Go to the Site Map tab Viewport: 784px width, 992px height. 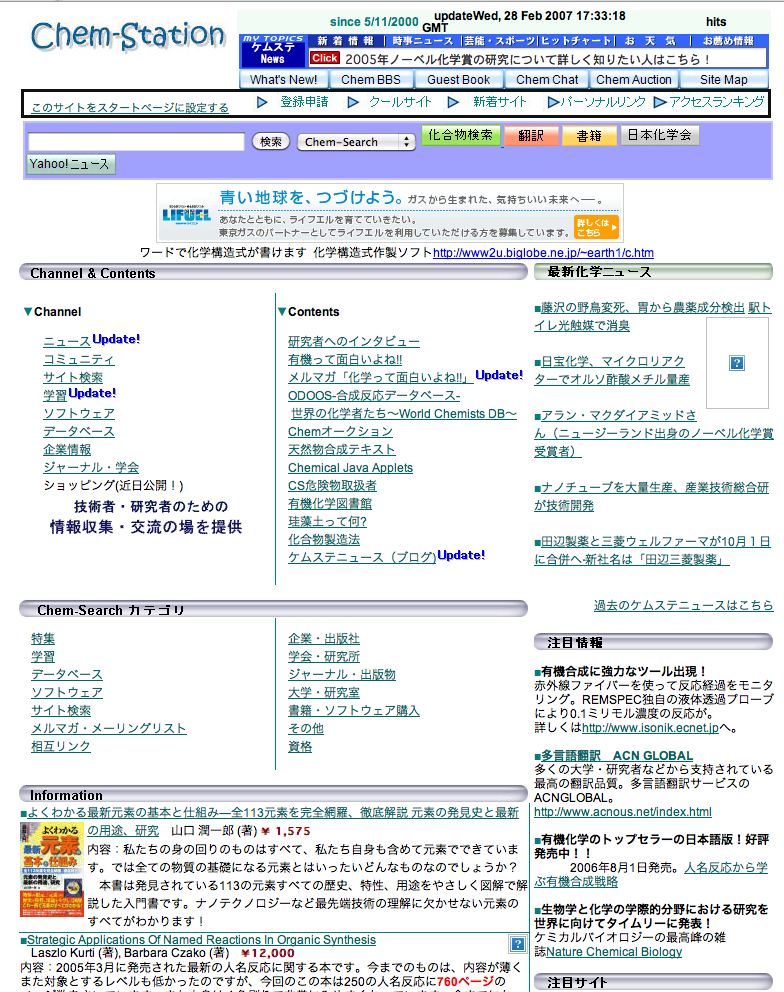[723, 80]
